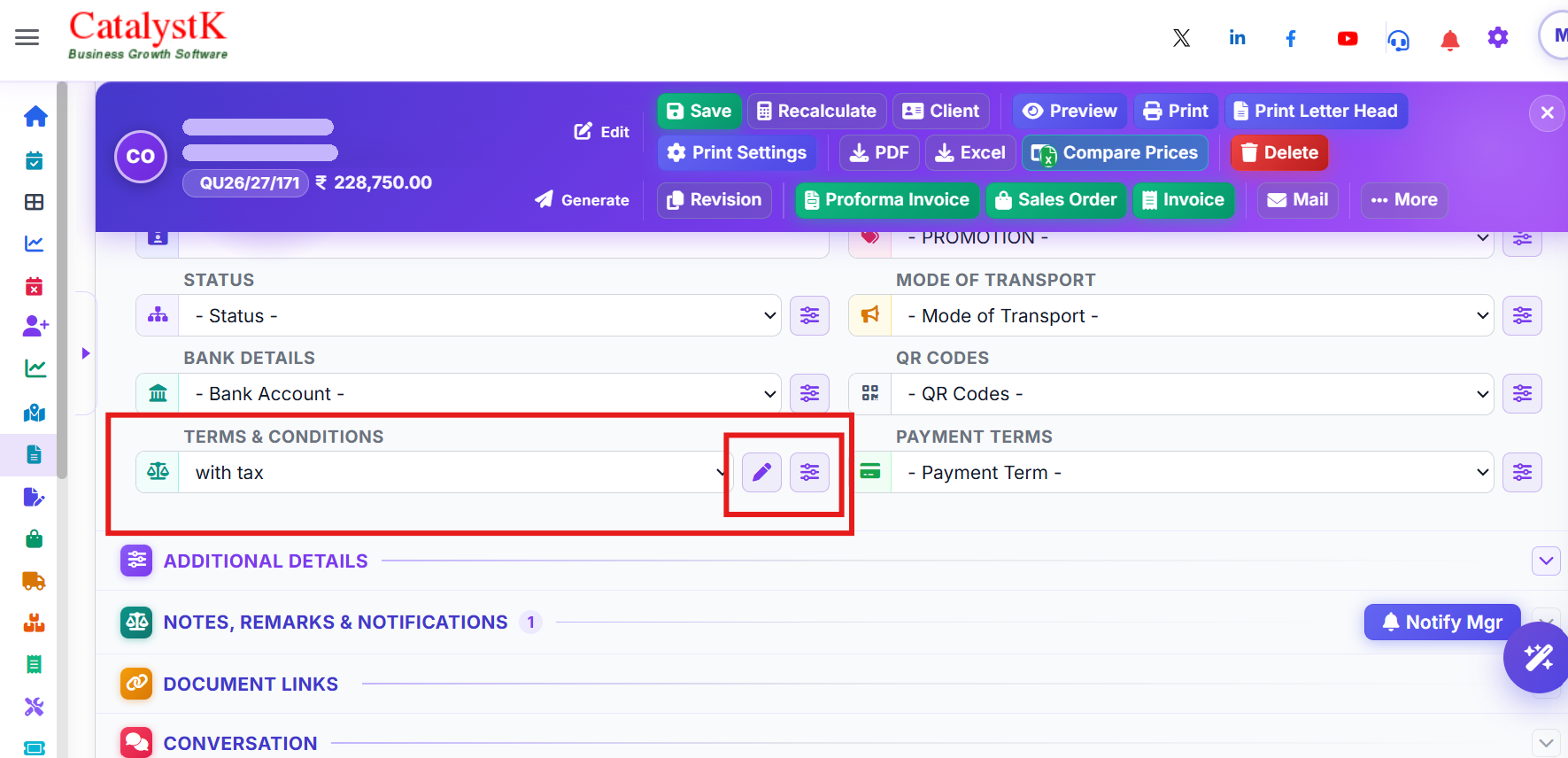Open the Facebook social link
The width and height of the screenshot is (1568, 758).
[1291, 38]
